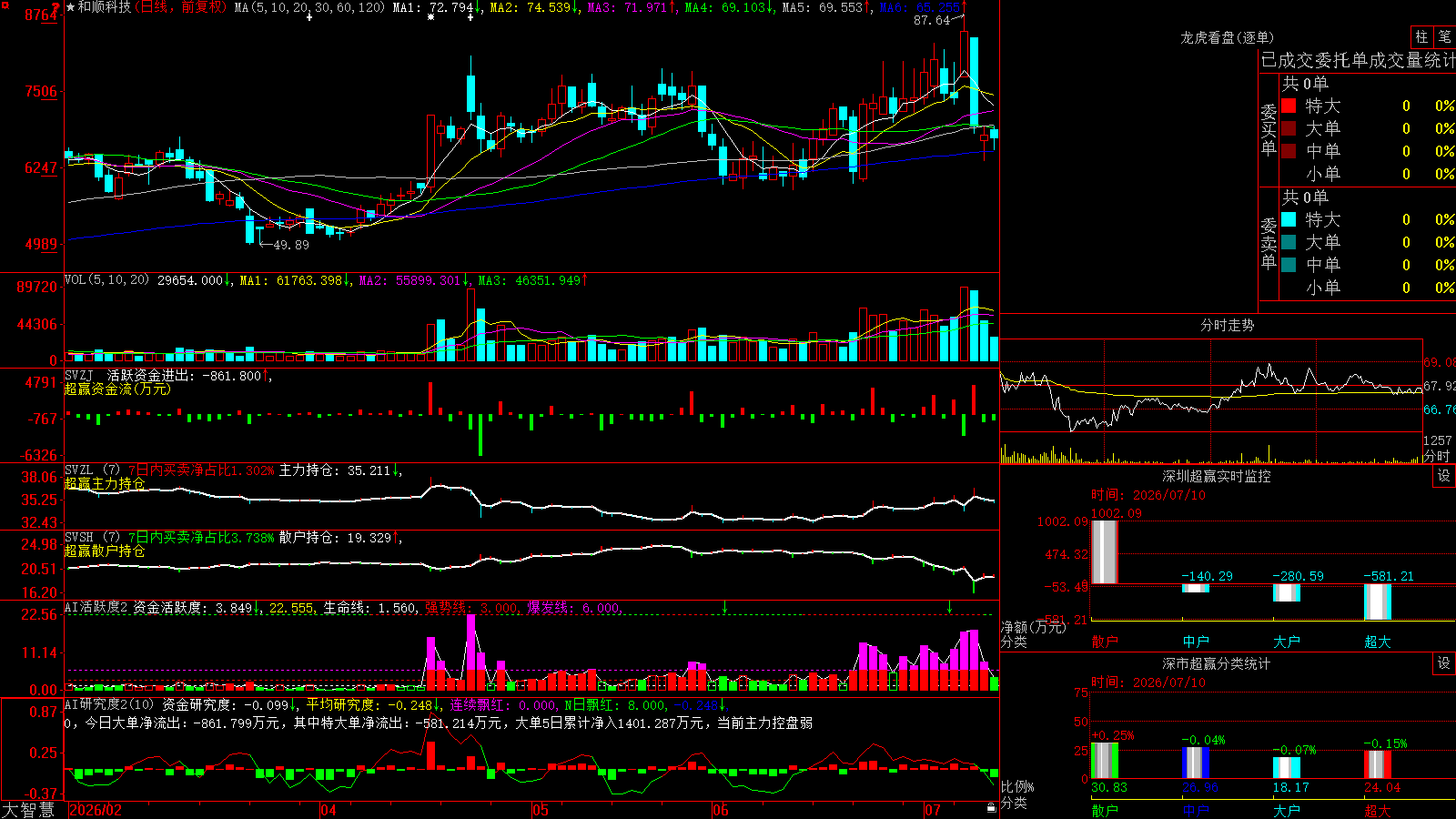1456x819 pixels.
Task: Open 设 settings for 深市超赢分类统计
Action: click(1444, 663)
